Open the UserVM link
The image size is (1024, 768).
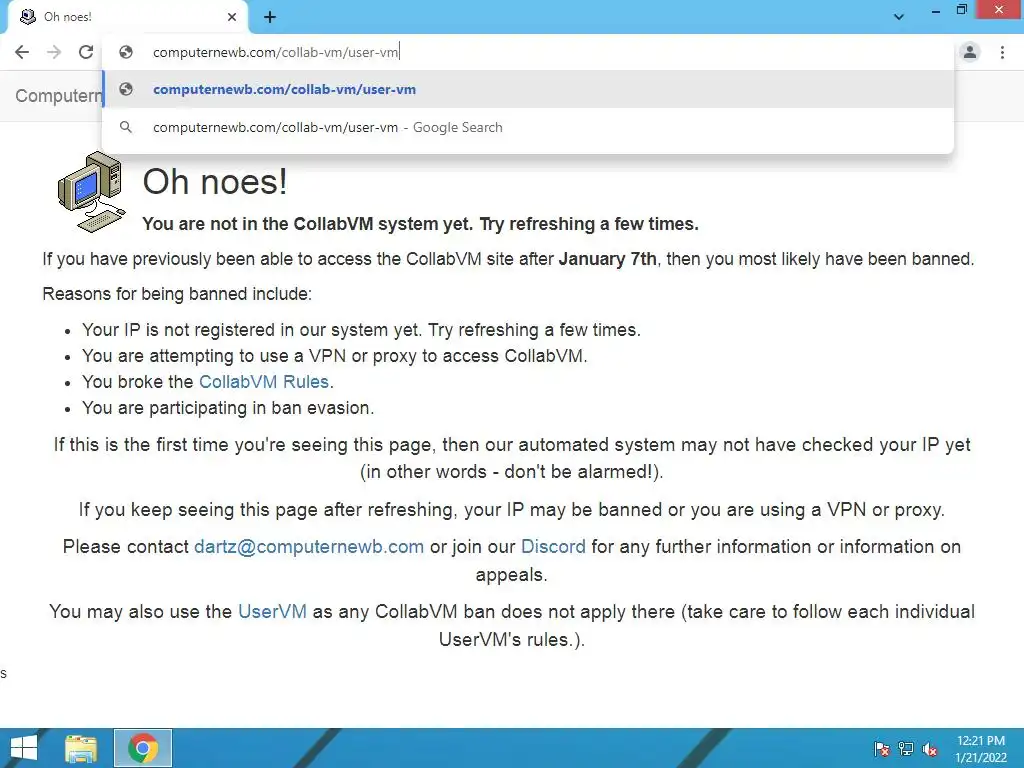coord(272,611)
